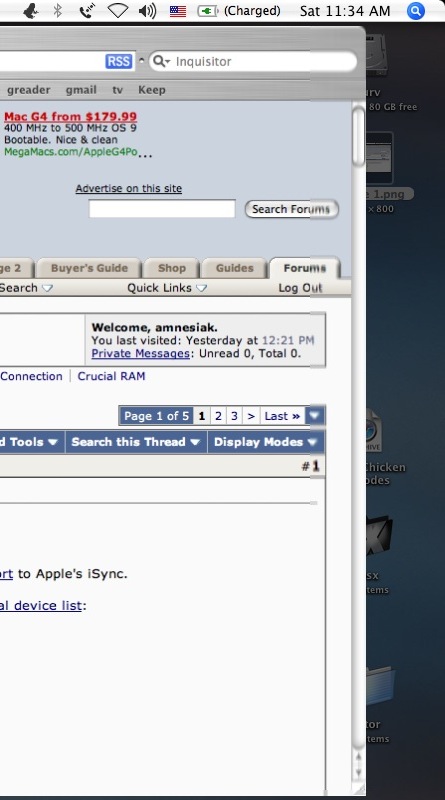Open the Crucial RAM sponsor link

111,376
